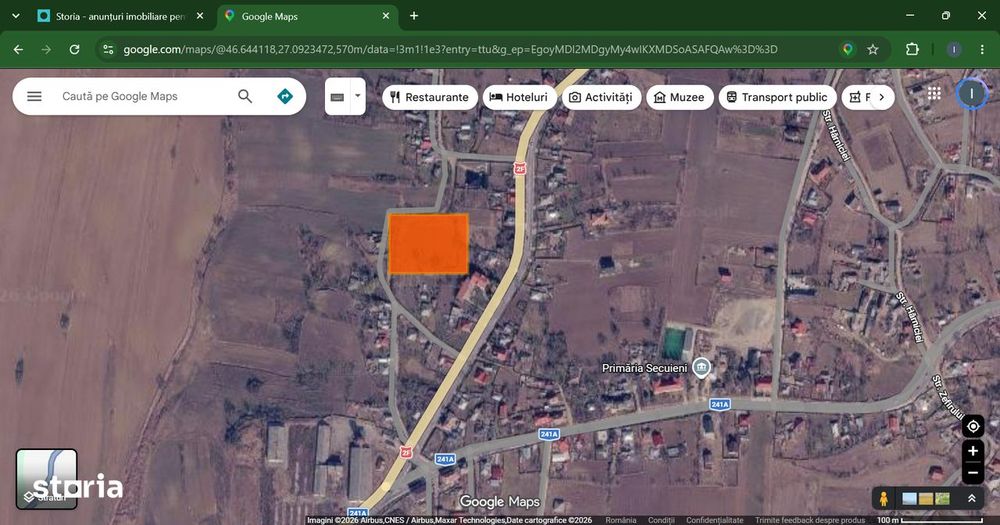The image size is (1000, 525).
Task: Open the Chrome profile avatar
Action: [x=953, y=49]
